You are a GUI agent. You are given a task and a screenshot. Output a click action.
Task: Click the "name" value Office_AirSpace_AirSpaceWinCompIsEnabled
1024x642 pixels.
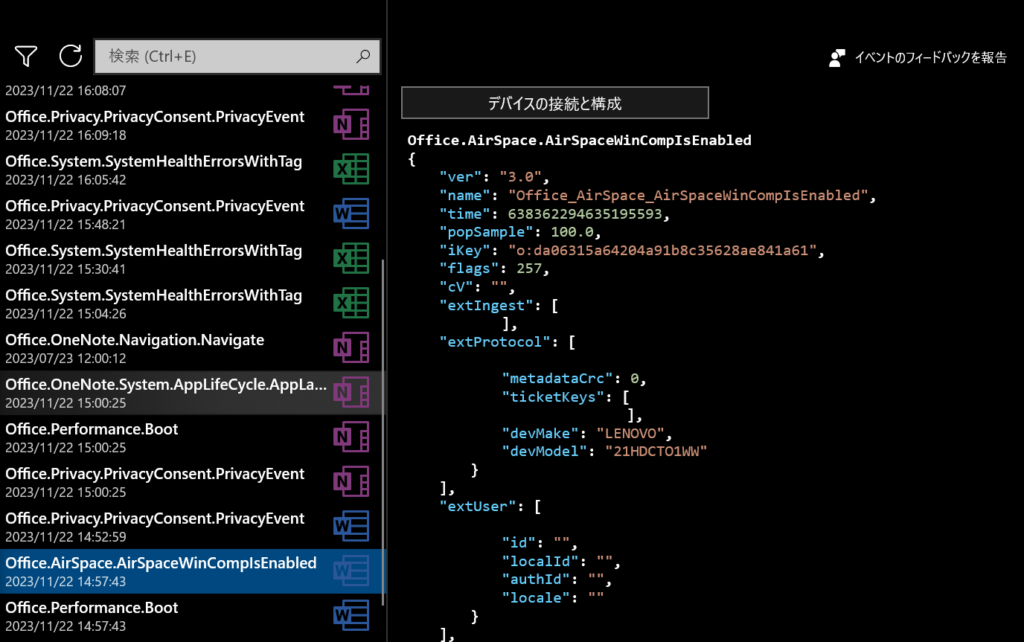tap(688, 195)
